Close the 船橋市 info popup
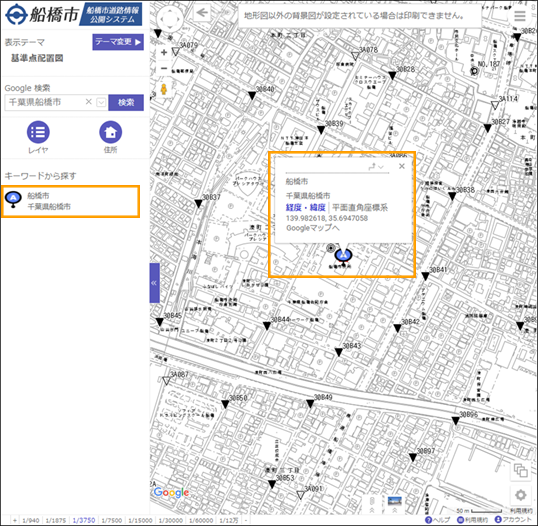This screenshot has height=526, width=538. [402, 166]
